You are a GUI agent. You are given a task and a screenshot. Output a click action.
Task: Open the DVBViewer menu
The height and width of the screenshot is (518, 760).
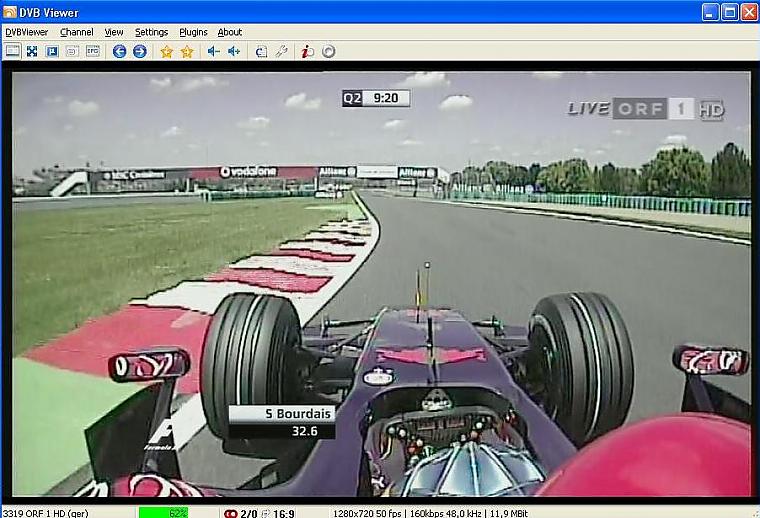coord(27,32)
